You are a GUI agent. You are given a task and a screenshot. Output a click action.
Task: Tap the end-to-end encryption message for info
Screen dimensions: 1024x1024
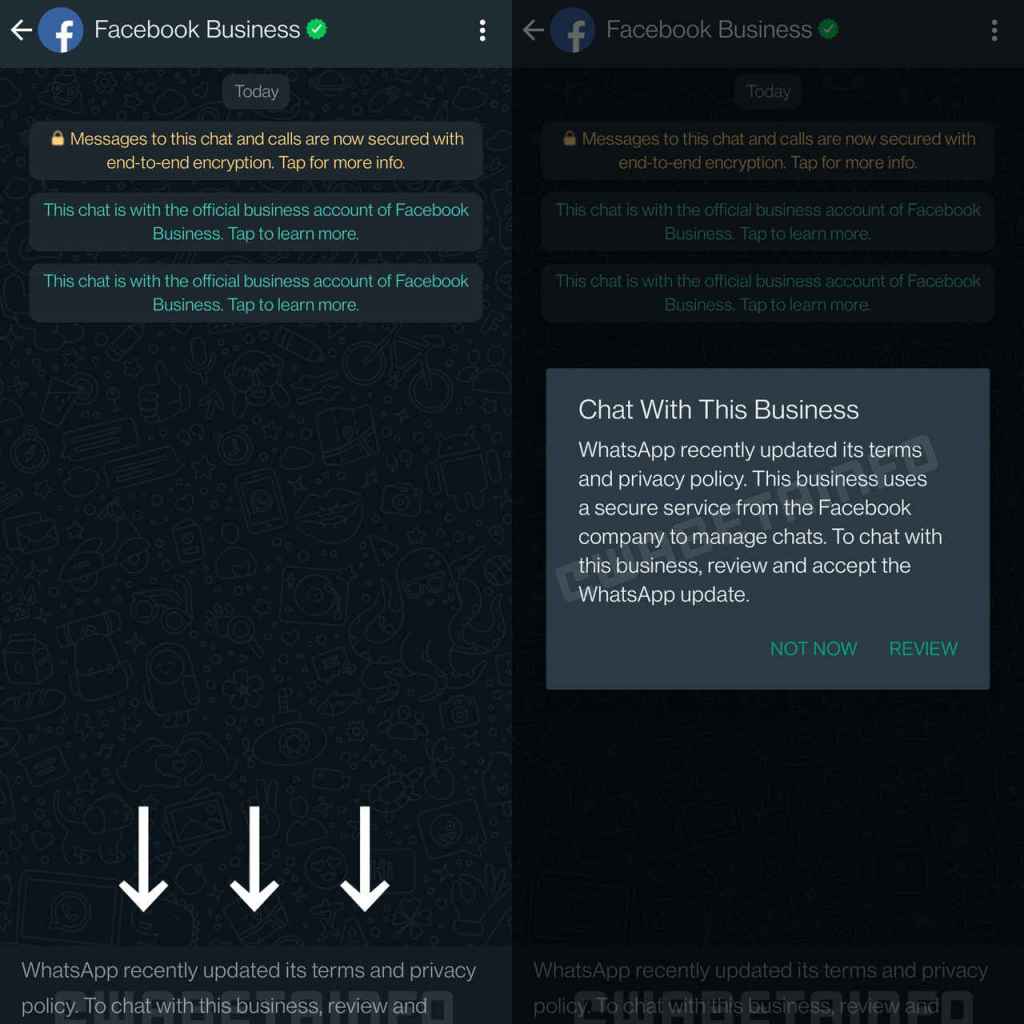coord(256,150)
